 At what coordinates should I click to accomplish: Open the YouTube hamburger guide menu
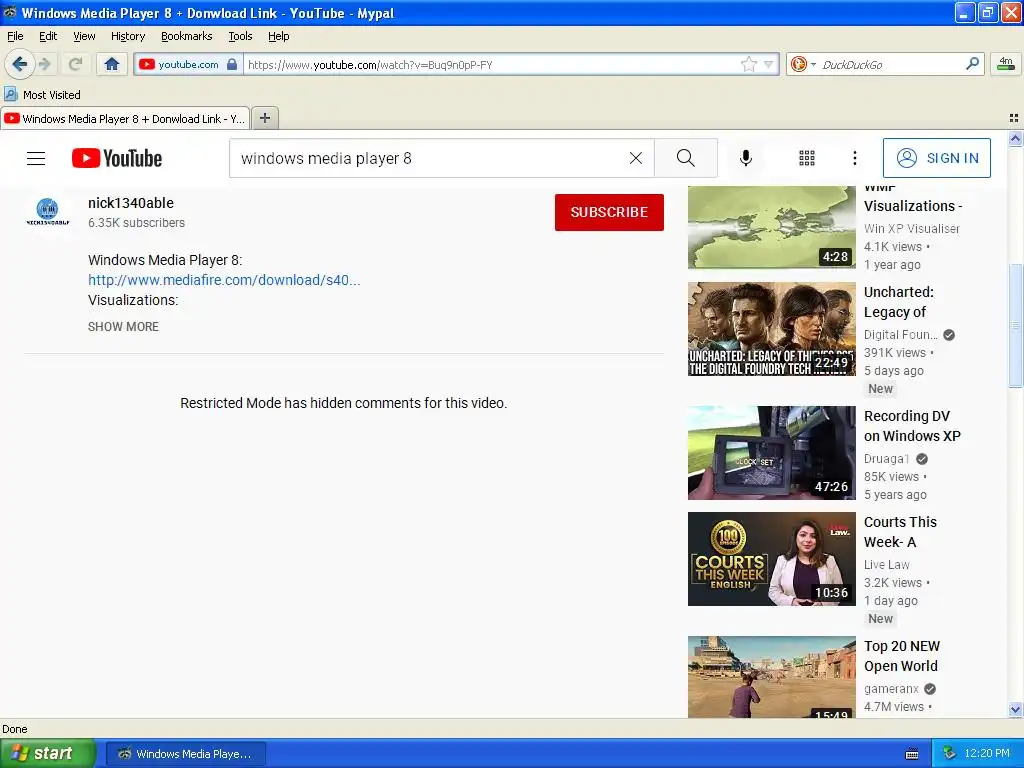click(x=36, y=158)
